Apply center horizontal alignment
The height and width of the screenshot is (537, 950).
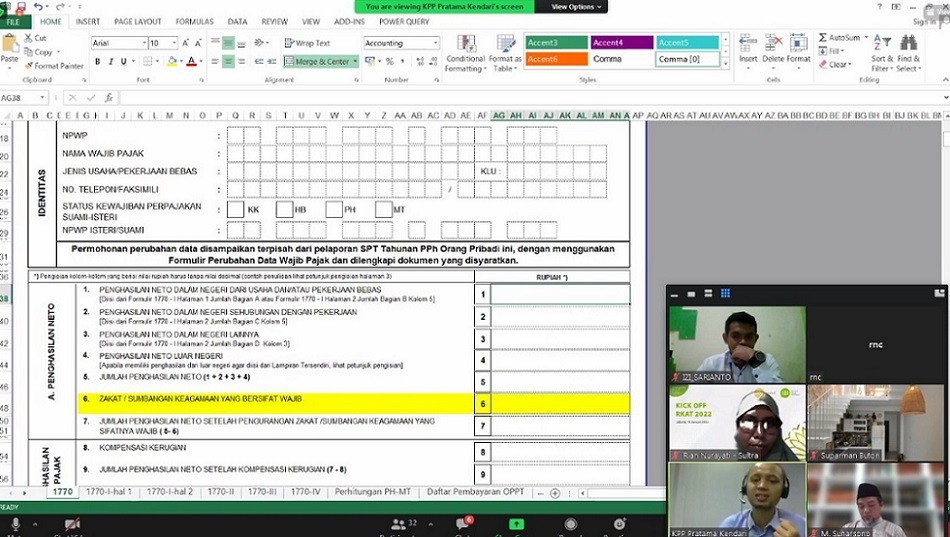(x=228, y=62)
